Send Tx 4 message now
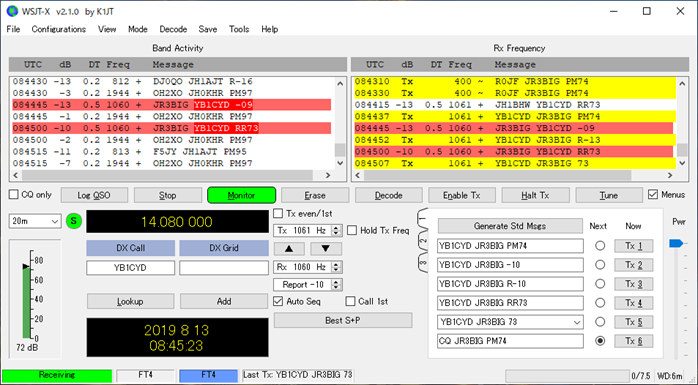The height and width of the screenshot is (385, 698). tap(633, 303)
